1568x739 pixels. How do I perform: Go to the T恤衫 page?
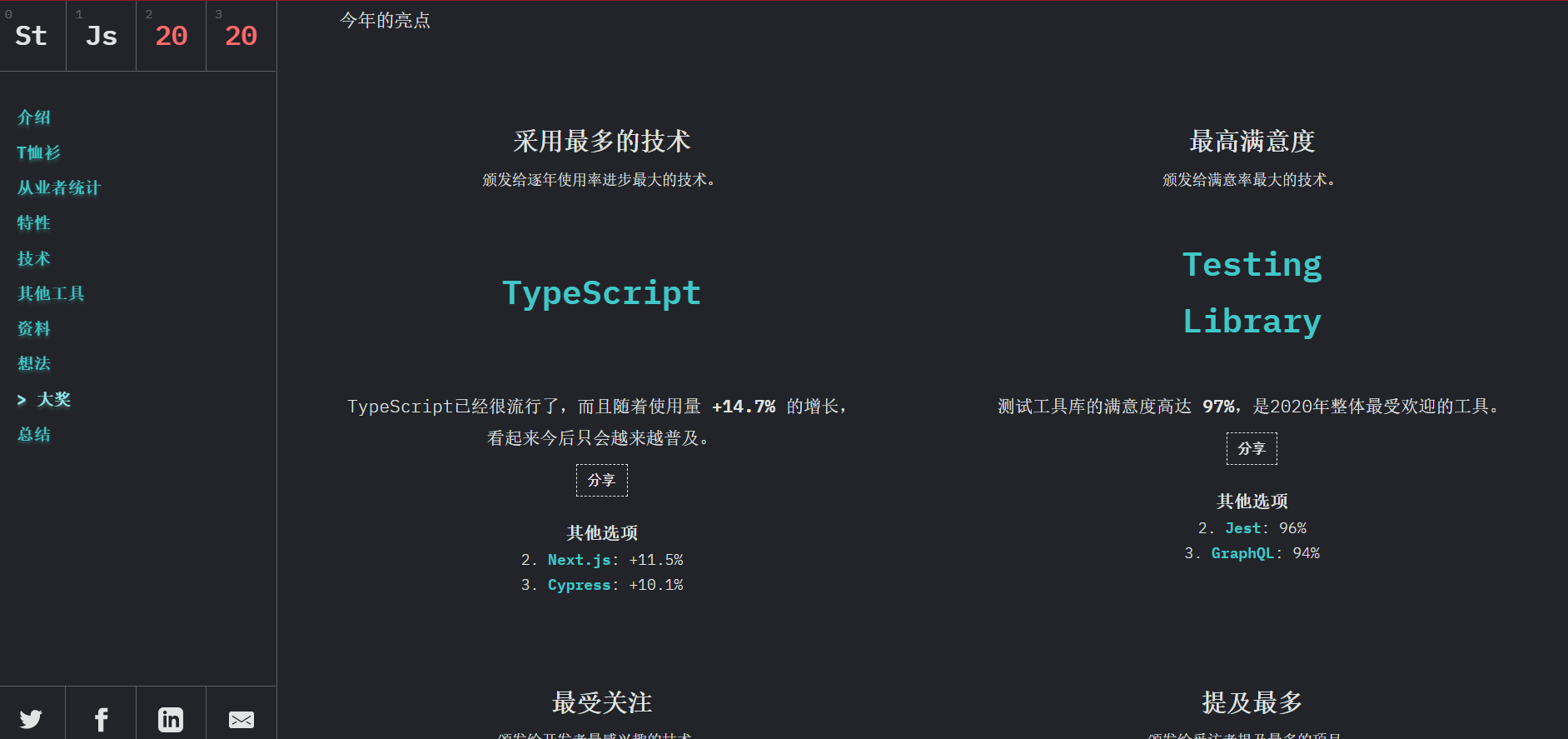38,152
